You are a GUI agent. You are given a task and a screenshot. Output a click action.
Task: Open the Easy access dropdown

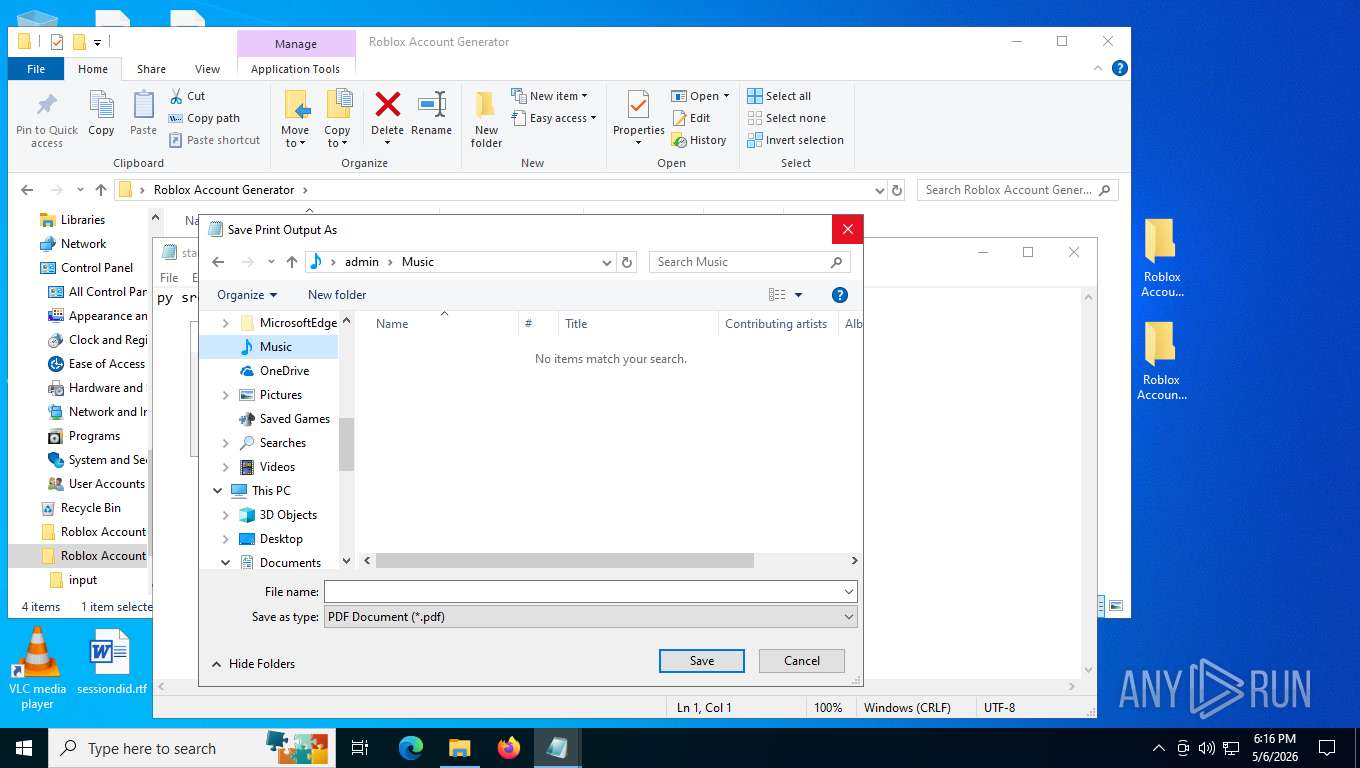(x=554, y=118)
